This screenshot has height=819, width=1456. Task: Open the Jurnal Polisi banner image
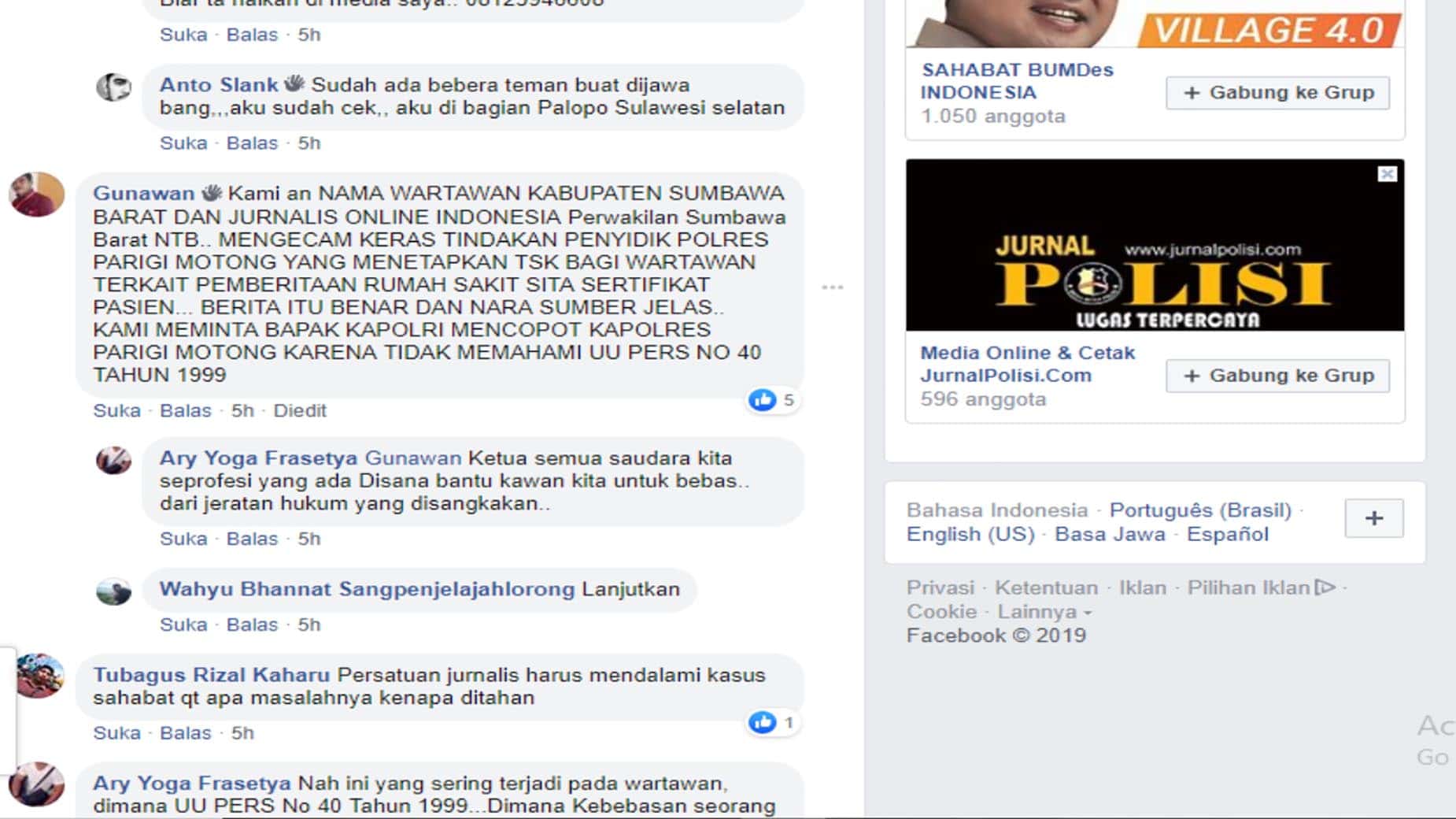pos(1155,245)
